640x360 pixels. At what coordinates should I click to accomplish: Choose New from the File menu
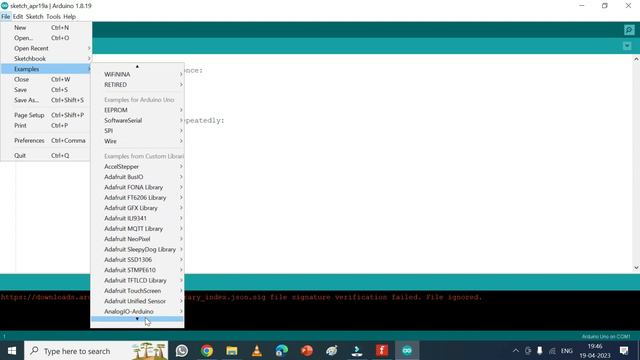(x=46, y=28)
